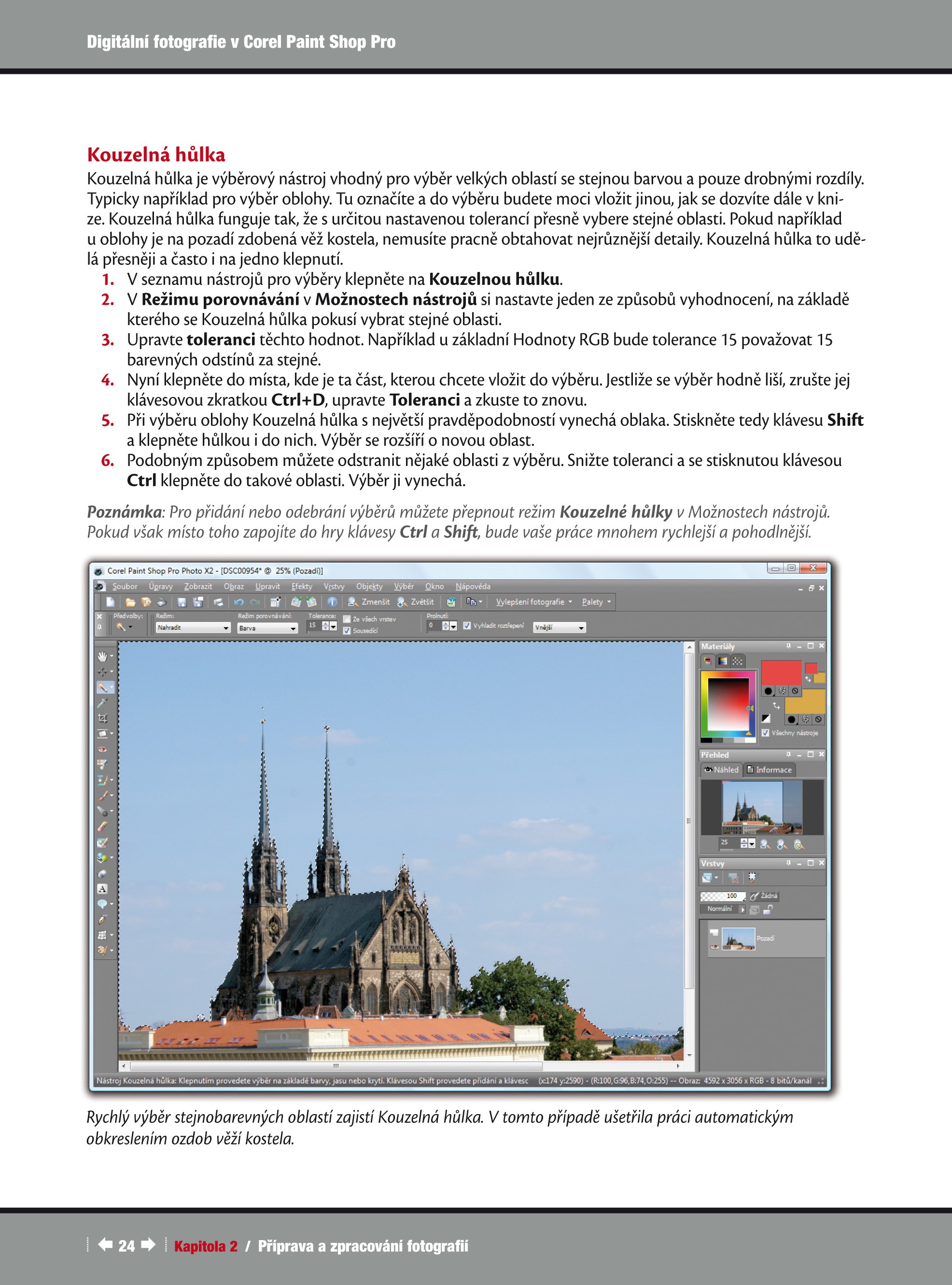
Task: Switch to the Informace tab
Action: click(770, 770)
